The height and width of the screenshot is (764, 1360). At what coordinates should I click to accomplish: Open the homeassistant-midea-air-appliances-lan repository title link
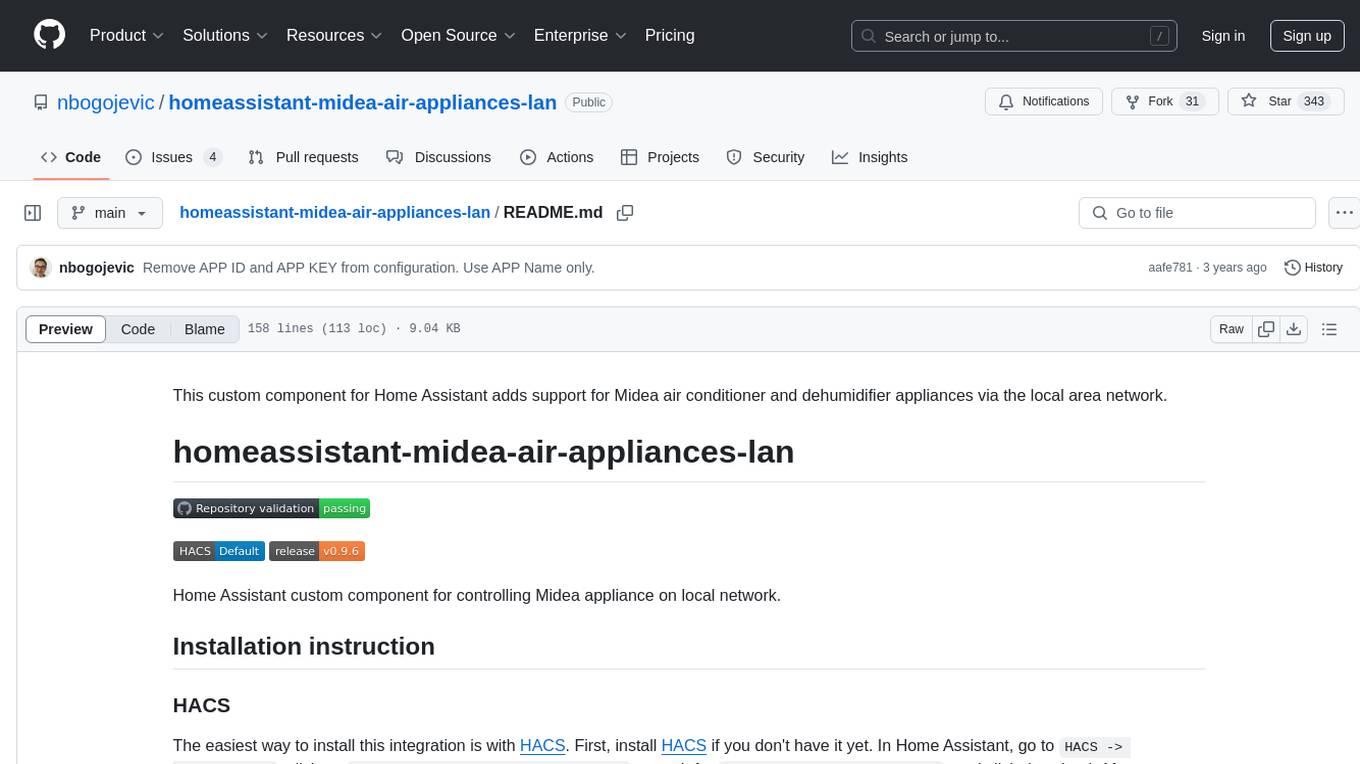[x=362, y=102]
